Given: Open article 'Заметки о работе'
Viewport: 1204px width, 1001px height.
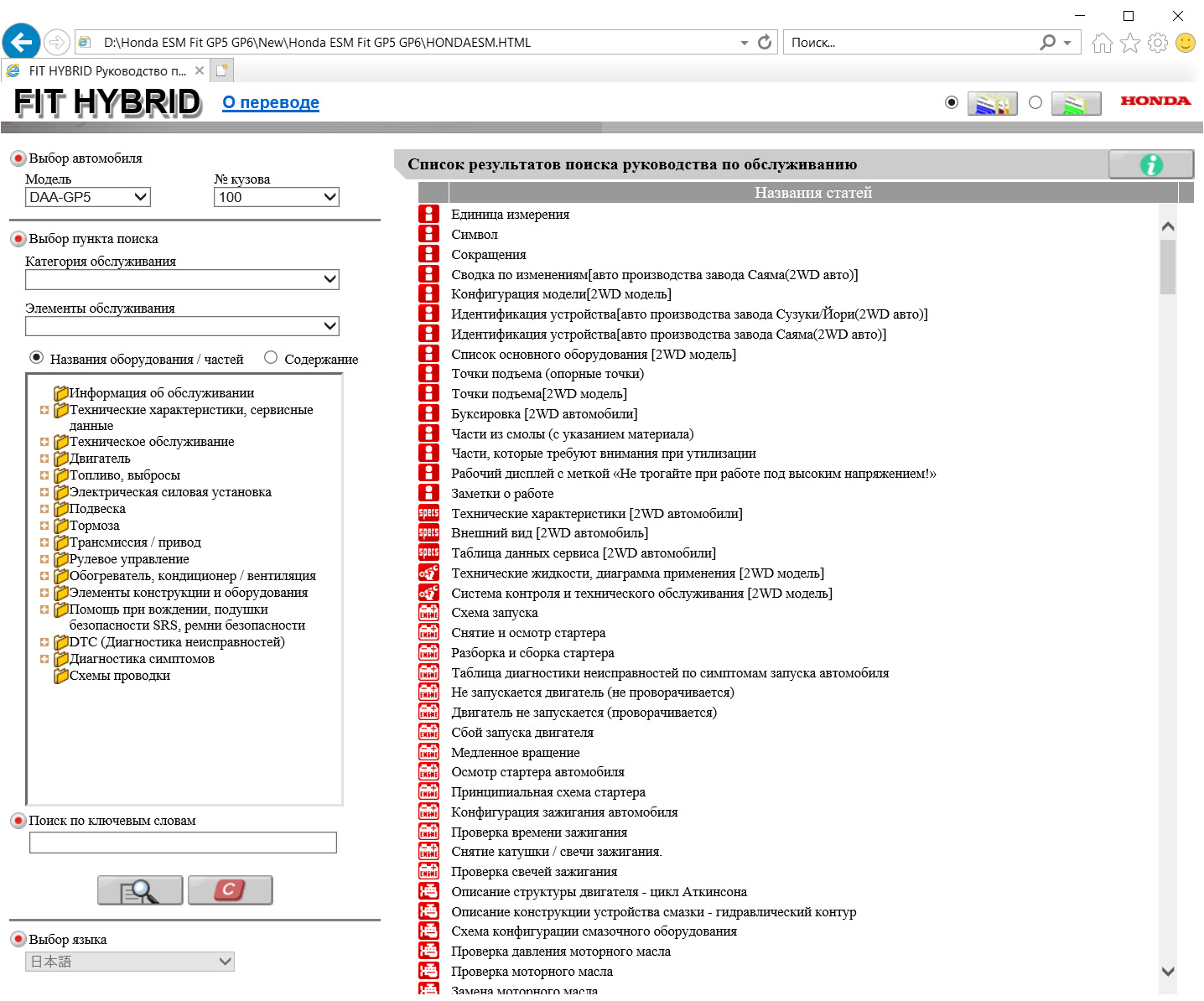Looking at the screenshot, I should click(x=502, y=493).
